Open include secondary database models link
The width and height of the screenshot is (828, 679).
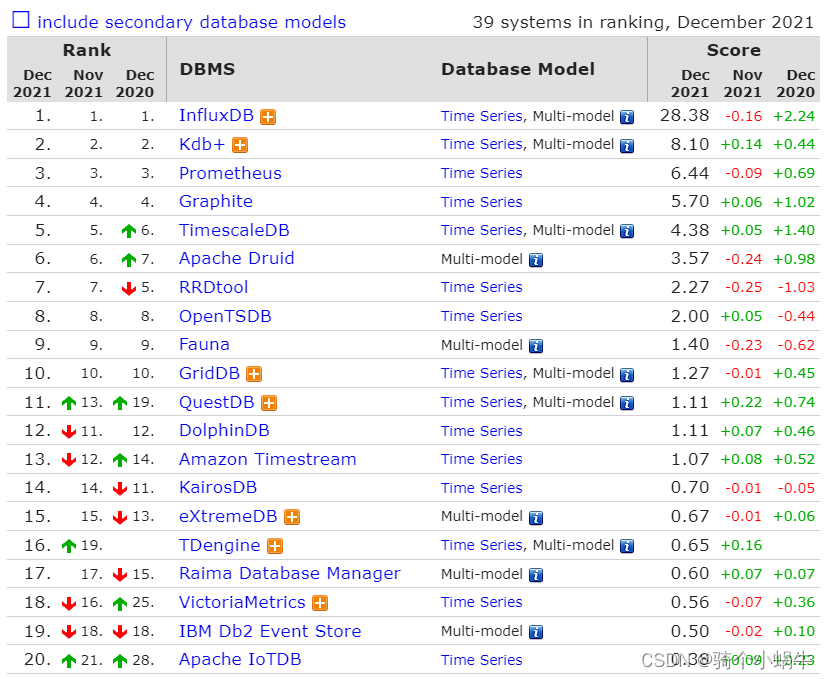[x=192, y=22]
